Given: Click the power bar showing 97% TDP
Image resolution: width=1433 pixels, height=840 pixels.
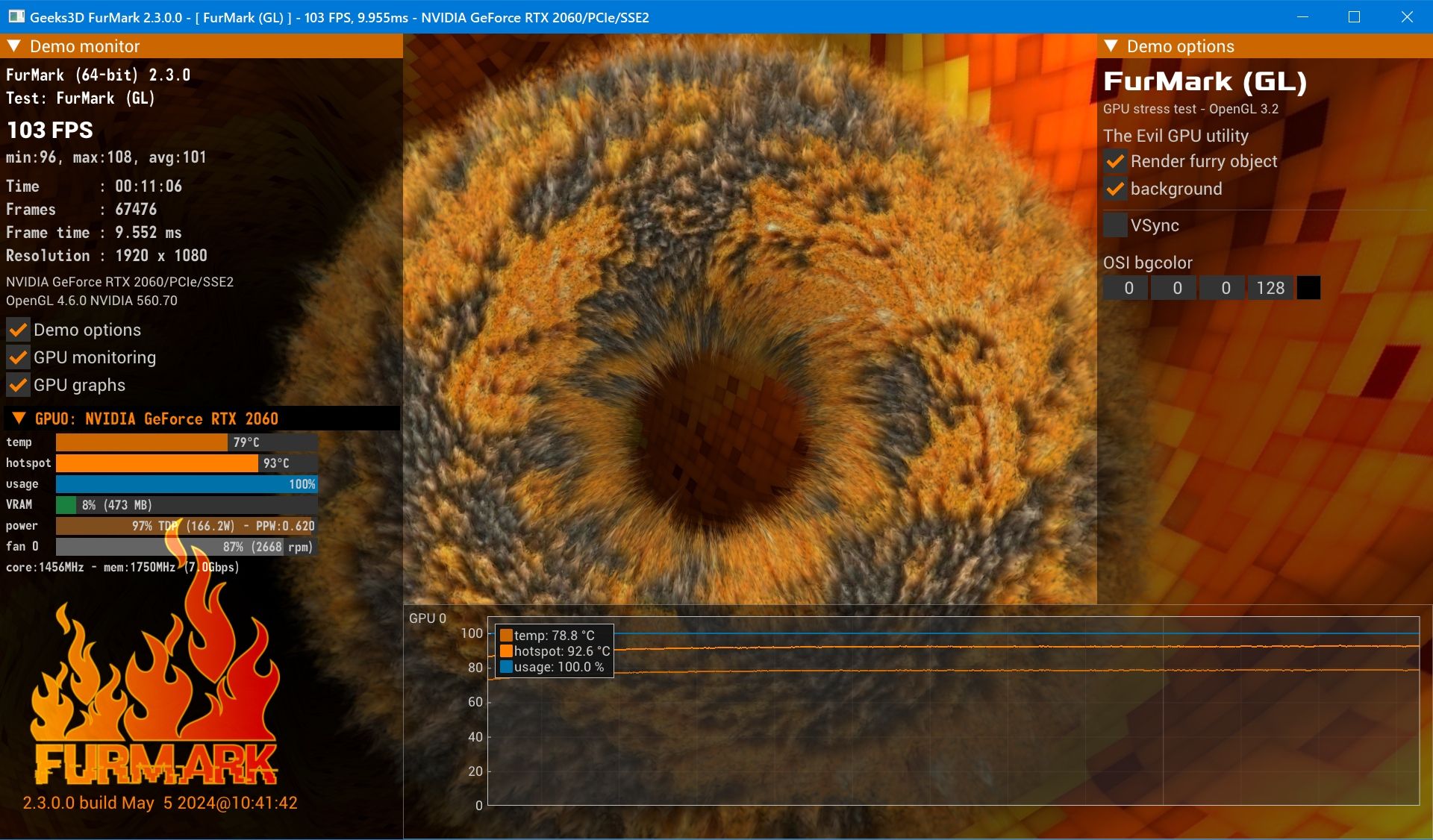Looking at the screenshot, I should click(x=187, y=526).
